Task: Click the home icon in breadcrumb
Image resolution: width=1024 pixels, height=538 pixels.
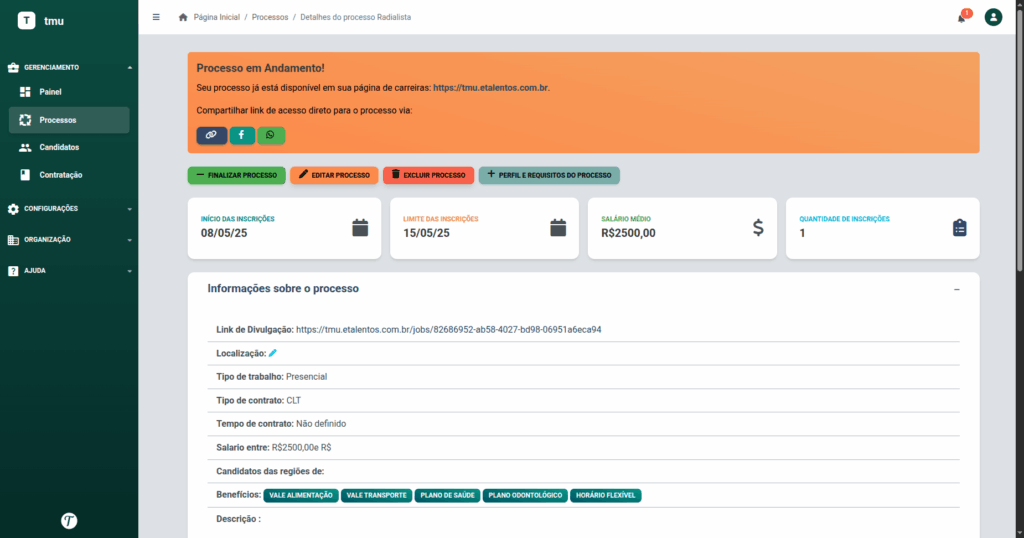Action: click(183, 17)
